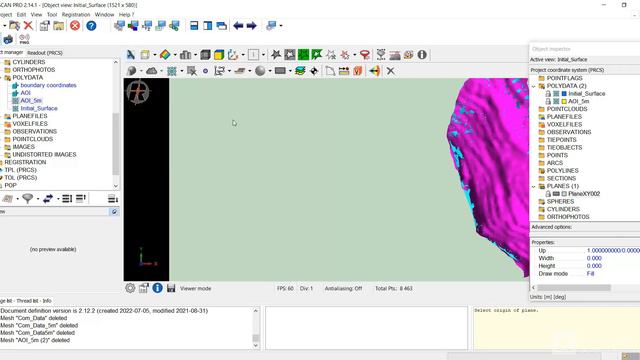Toggle lock icon for PlaneXY002 in inspector
Screen dimensions: 640x360
point(548,194)
